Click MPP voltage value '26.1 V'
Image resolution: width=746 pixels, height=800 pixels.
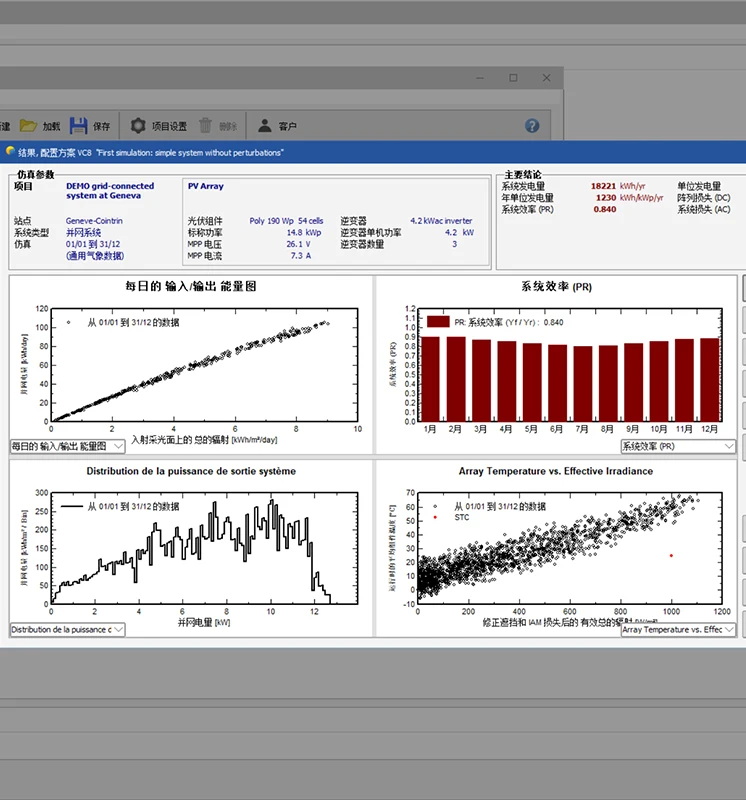(298, 244)
